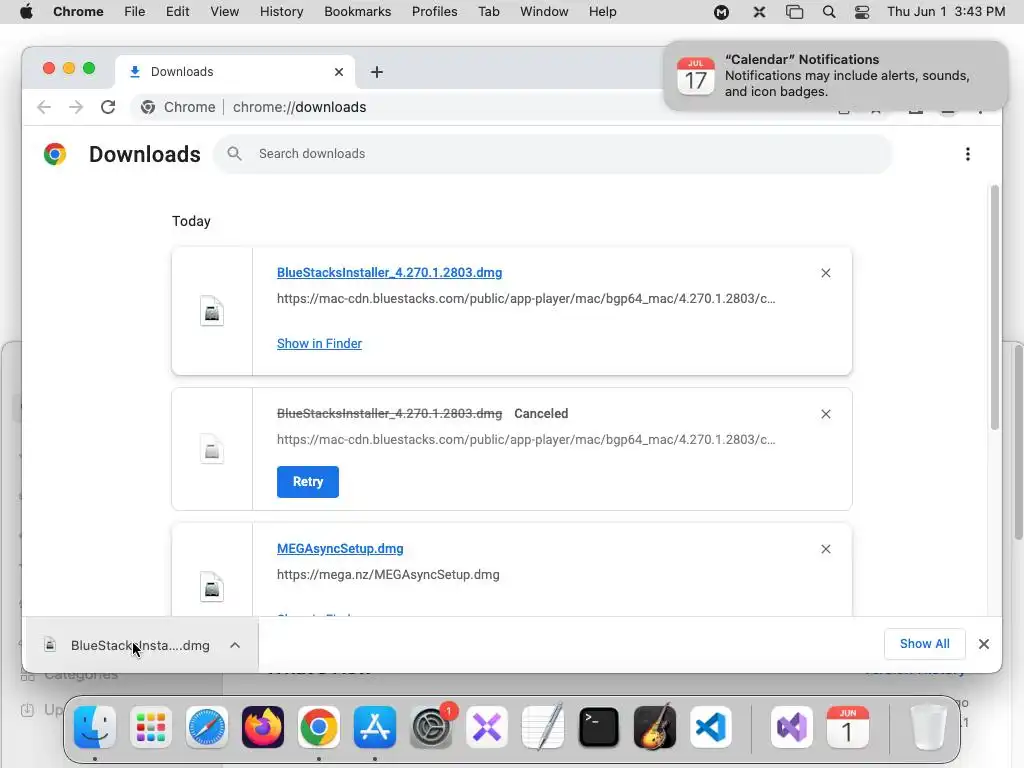Click the Chrome site info icon in address bar
The height and width of the screenshot is (768, 1024).
[148, 107]
